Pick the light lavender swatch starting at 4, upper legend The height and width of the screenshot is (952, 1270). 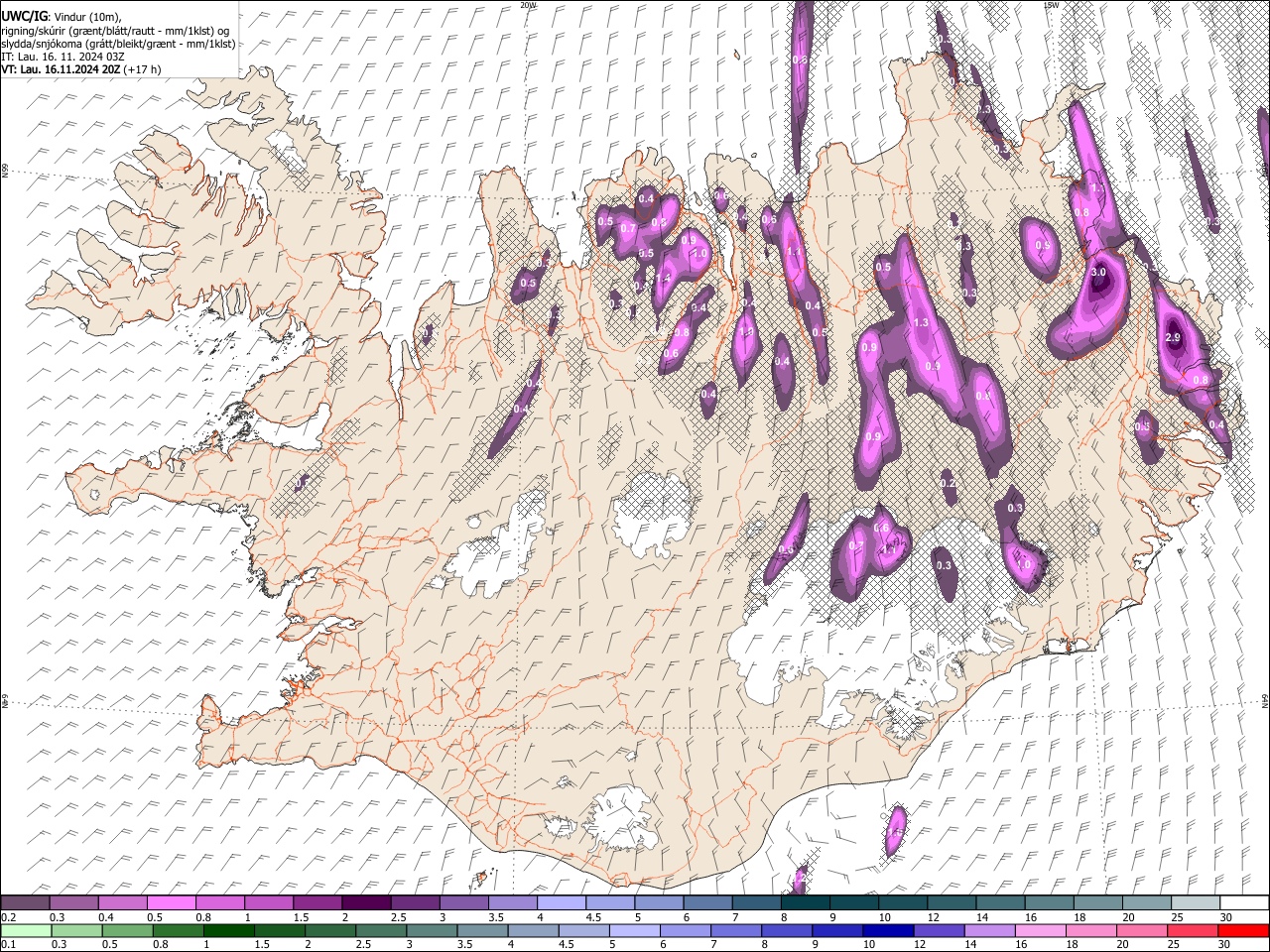[561, 903]
